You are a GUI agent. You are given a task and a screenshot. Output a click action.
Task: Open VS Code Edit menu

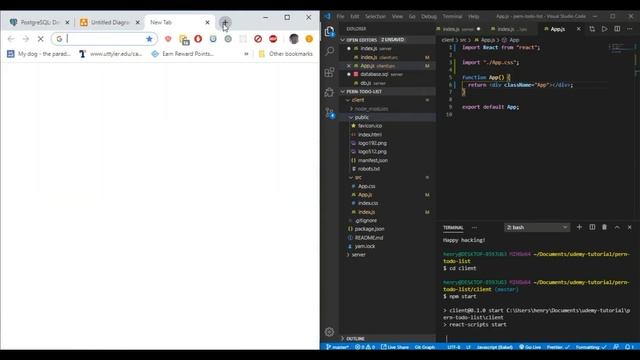[x=355, y=16]
